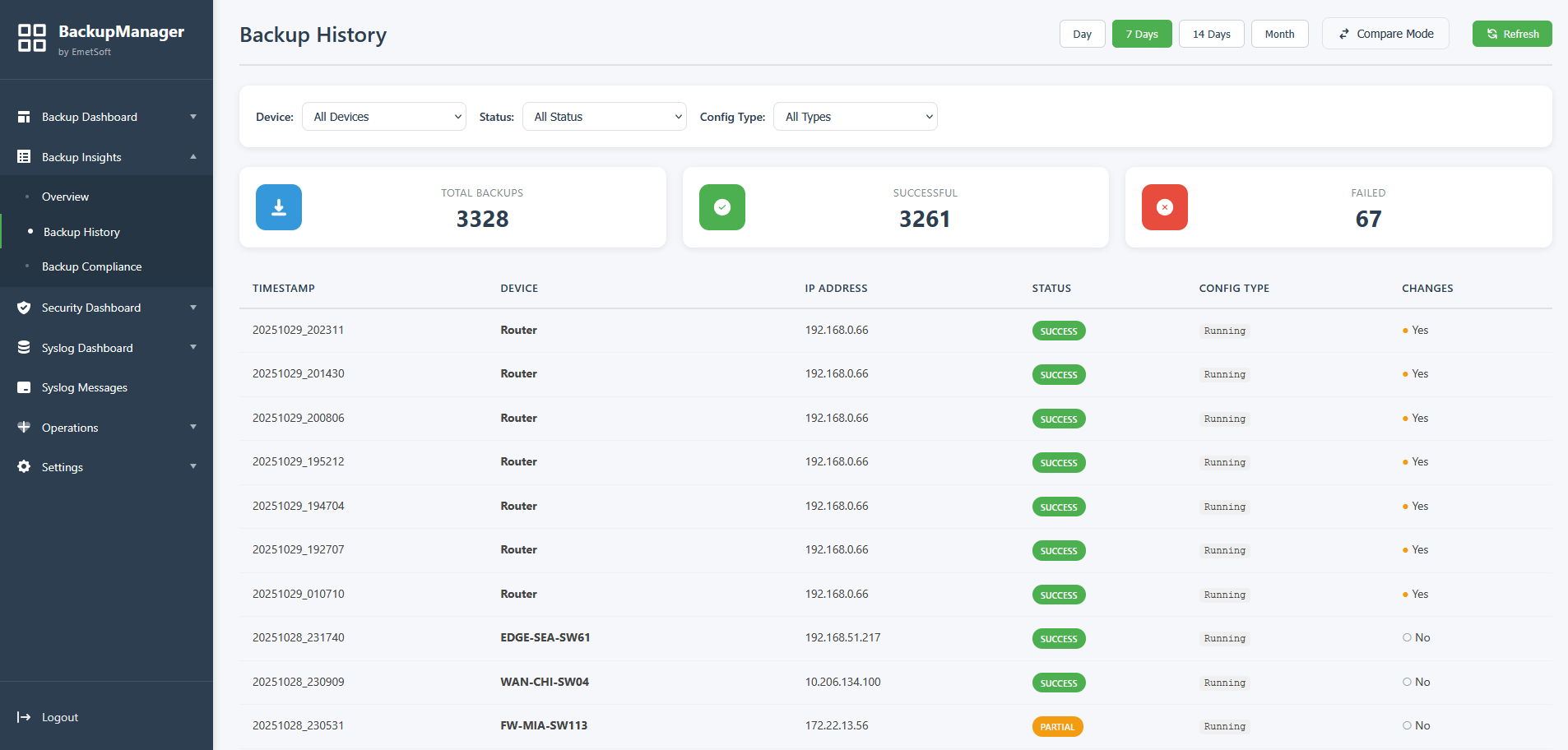This screenshot has width=1568, height=750.
Task: Select the Syslog Messages icon
Action: click(24, 387)
